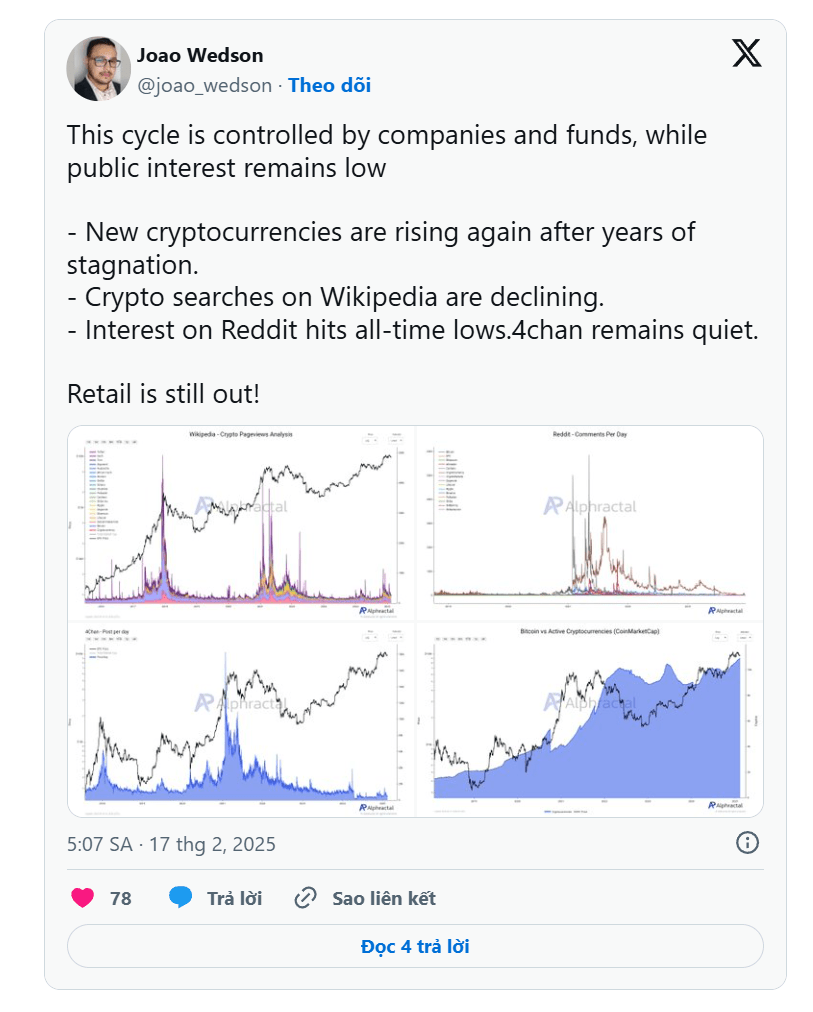Open the Joao Wedson display name
This screenshot has width=813, height=1012.
(x=200, y=55)
